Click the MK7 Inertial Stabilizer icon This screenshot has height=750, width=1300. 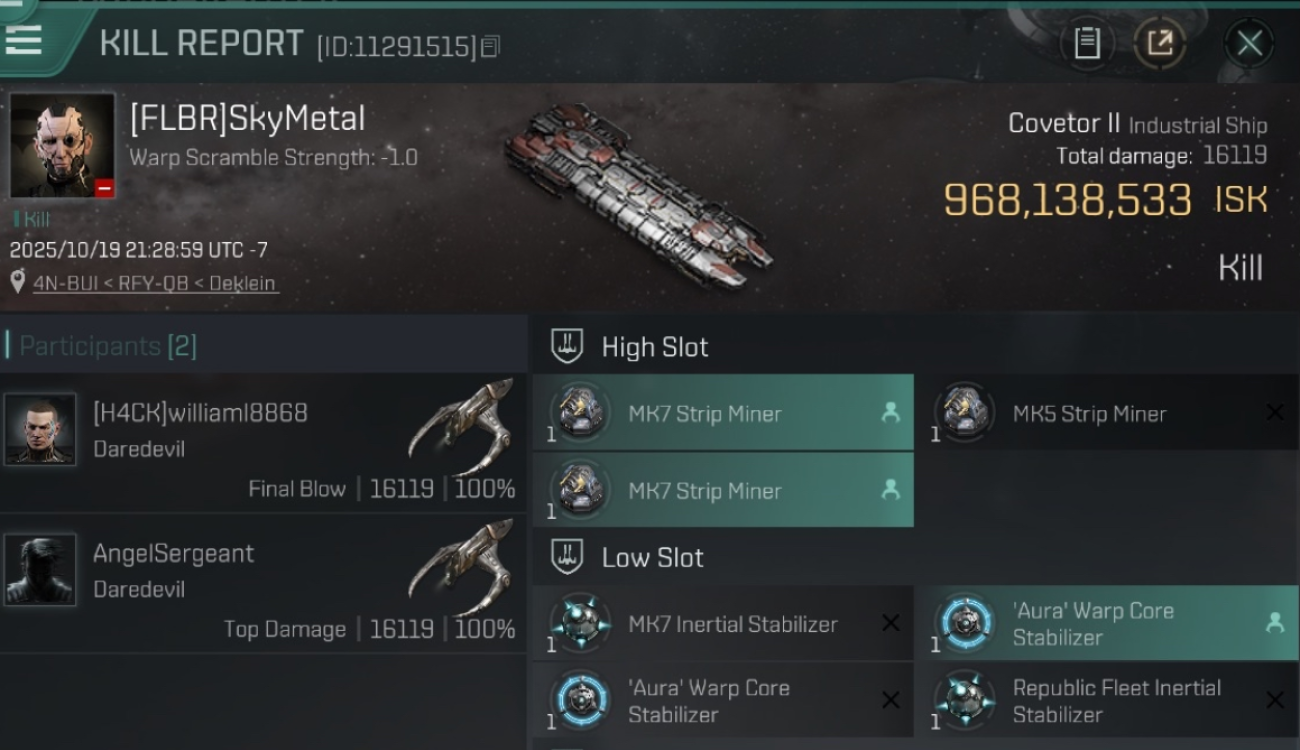coord(581,624)
